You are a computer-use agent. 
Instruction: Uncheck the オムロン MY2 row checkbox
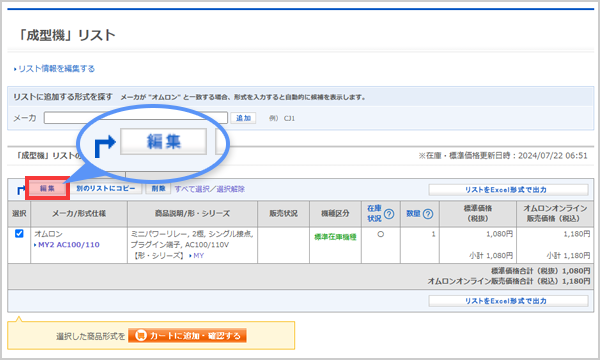pyautogui.click(x=19, y=233)
